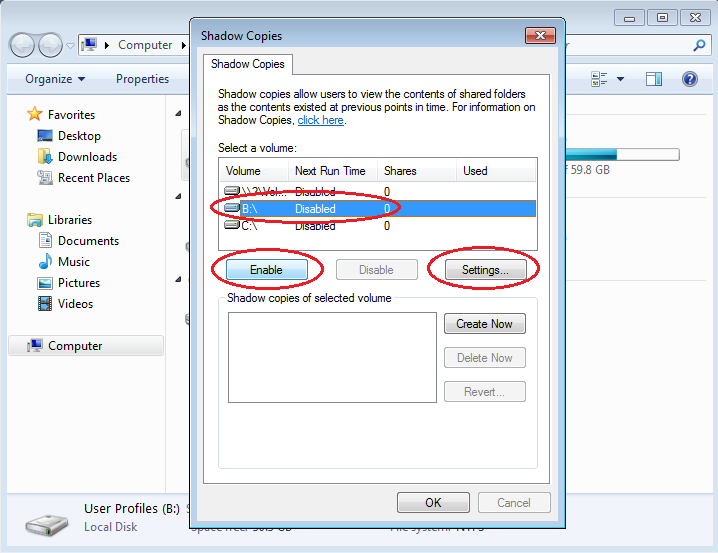Maximize the Explorer window
The image size is (718, 553).
662,18
